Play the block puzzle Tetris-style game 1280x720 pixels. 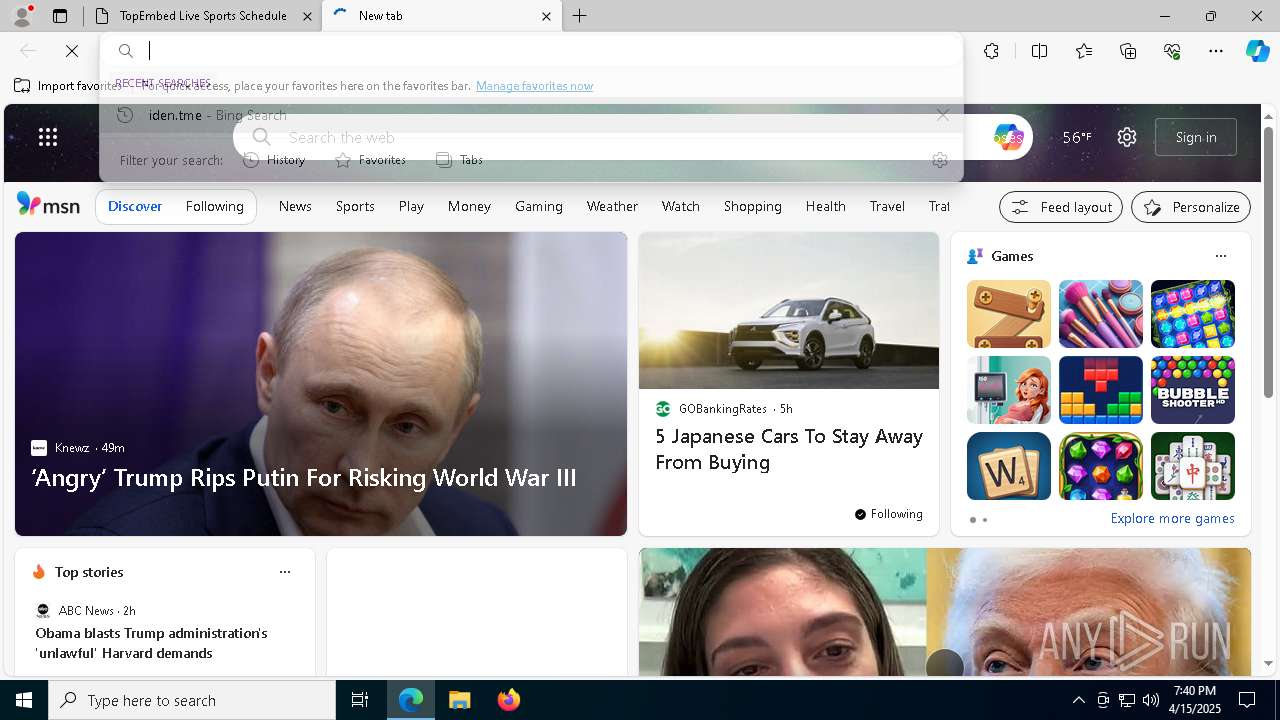tap(1101, 390)
